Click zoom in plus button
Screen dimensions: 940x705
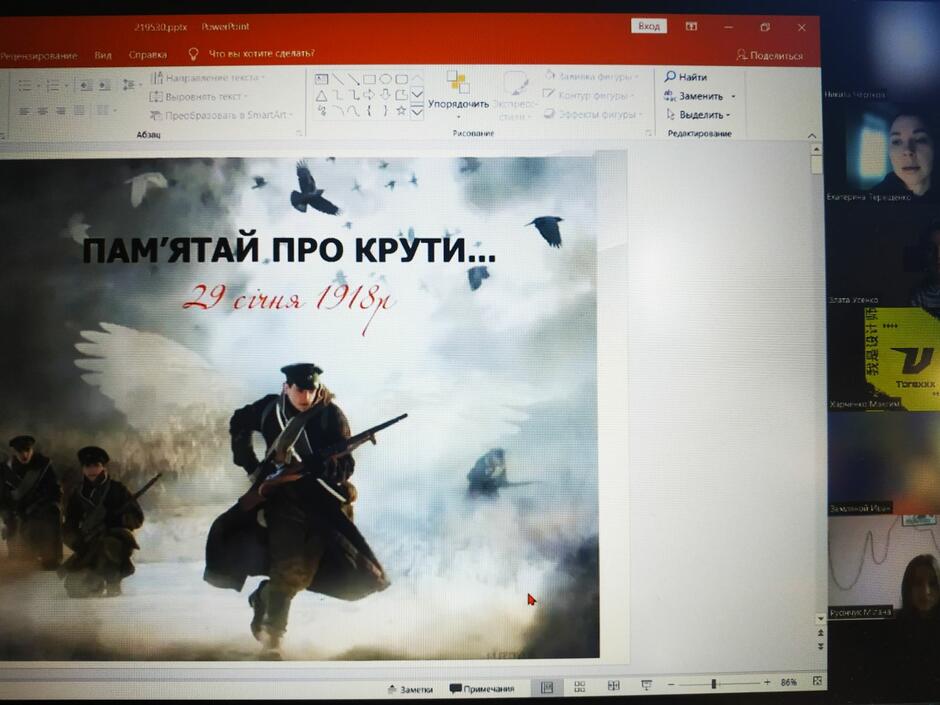pos(767,682)
